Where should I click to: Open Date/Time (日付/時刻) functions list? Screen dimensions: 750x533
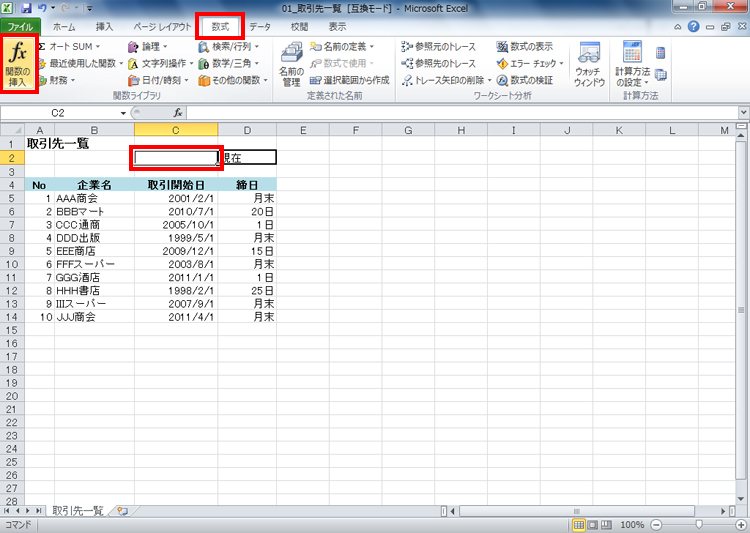159,80
